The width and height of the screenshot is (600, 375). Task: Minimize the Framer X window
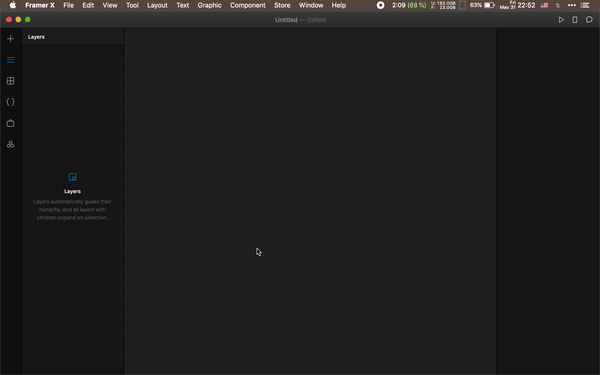click(18, 20)
